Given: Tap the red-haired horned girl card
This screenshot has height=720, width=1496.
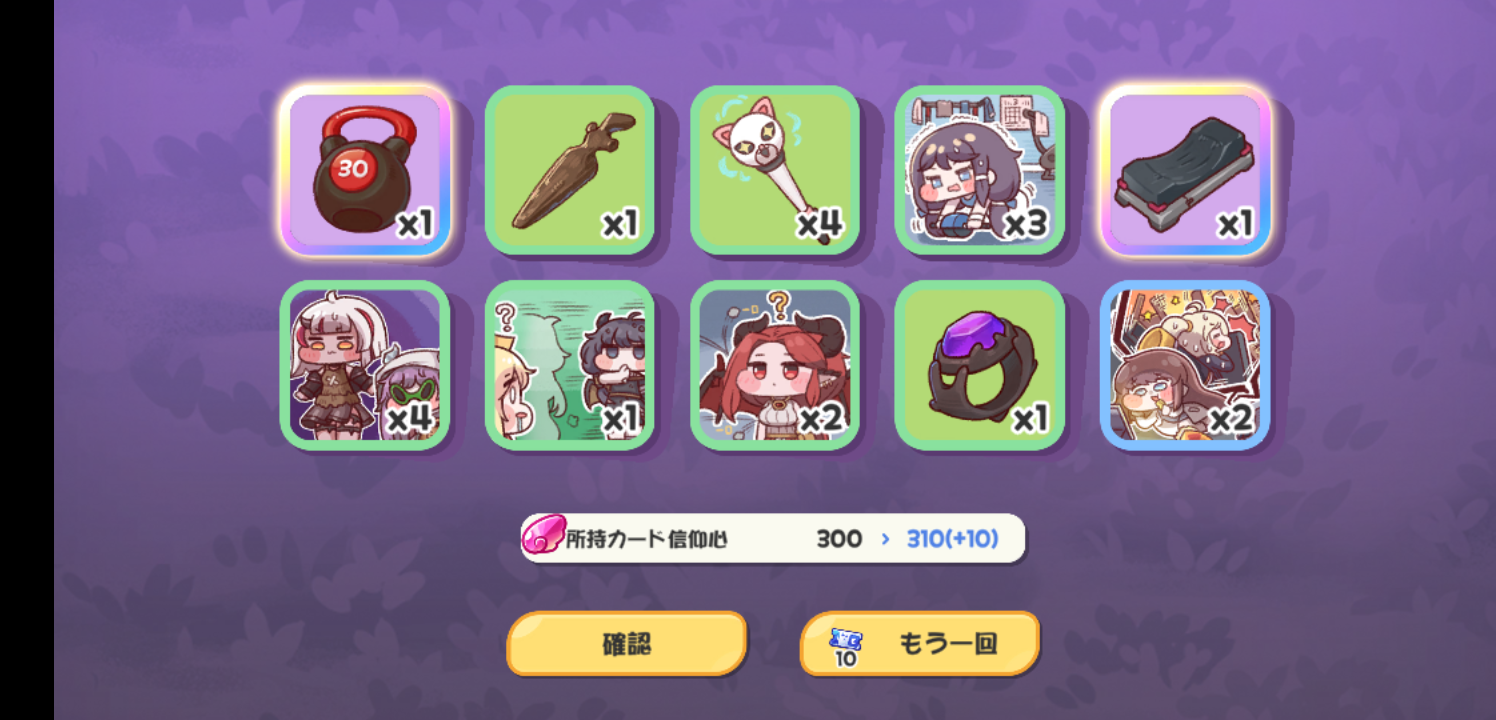Looking at the screenshot, I should click(775, 365).
